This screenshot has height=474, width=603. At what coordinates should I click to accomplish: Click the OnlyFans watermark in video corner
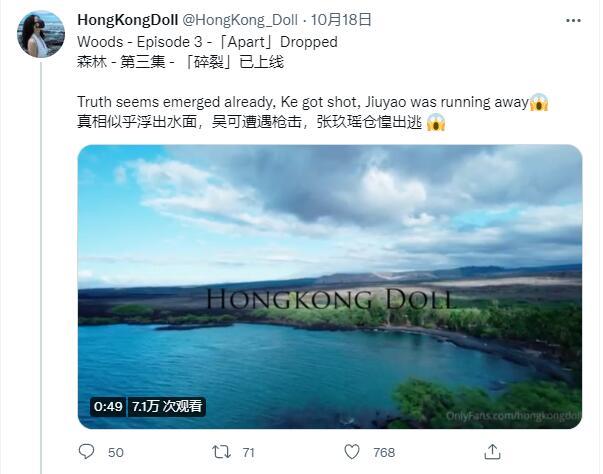pos(513,416)
